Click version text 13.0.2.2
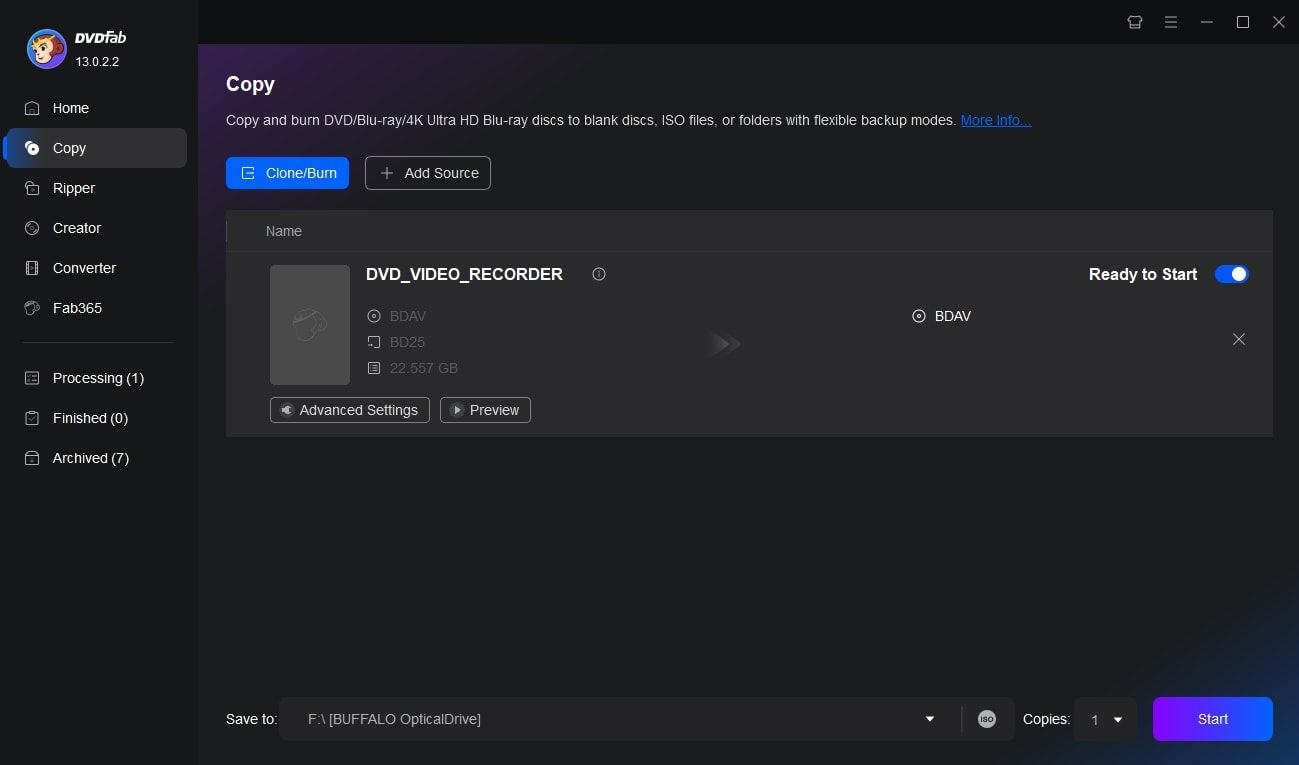1299x765 pixels. tap(97, 61)
